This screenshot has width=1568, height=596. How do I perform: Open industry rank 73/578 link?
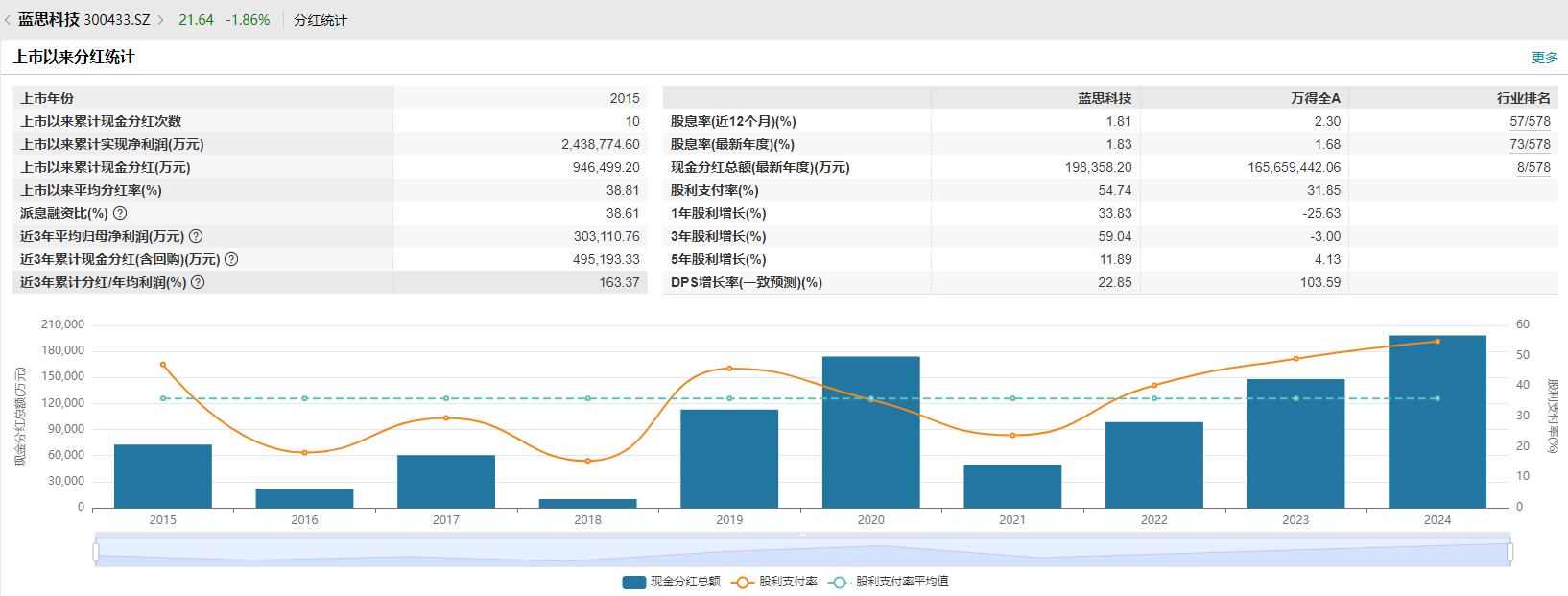point(1530,144)
